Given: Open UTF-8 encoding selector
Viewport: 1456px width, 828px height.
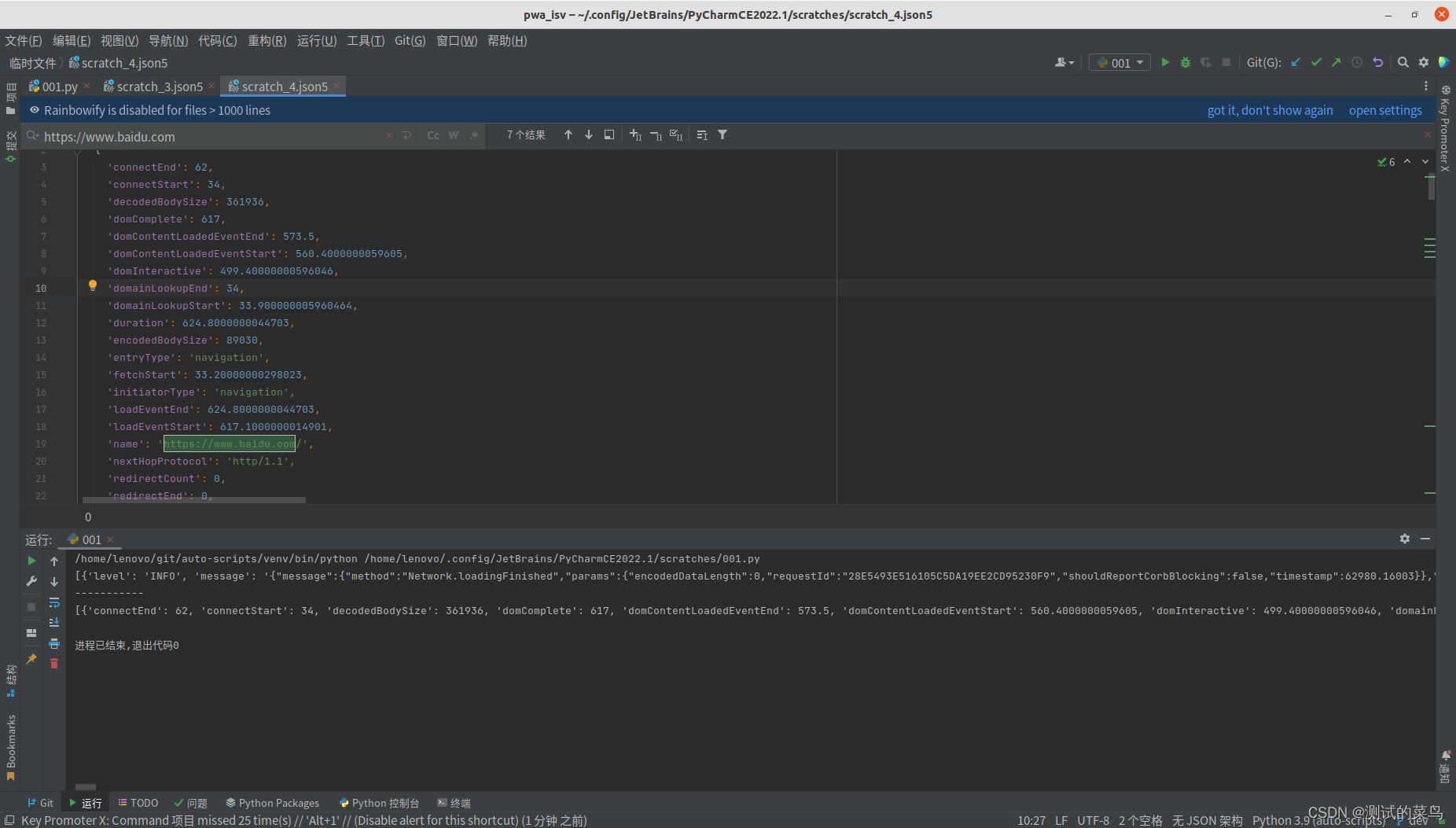Looking at the screenshot, I should (x=1093, y=821).
